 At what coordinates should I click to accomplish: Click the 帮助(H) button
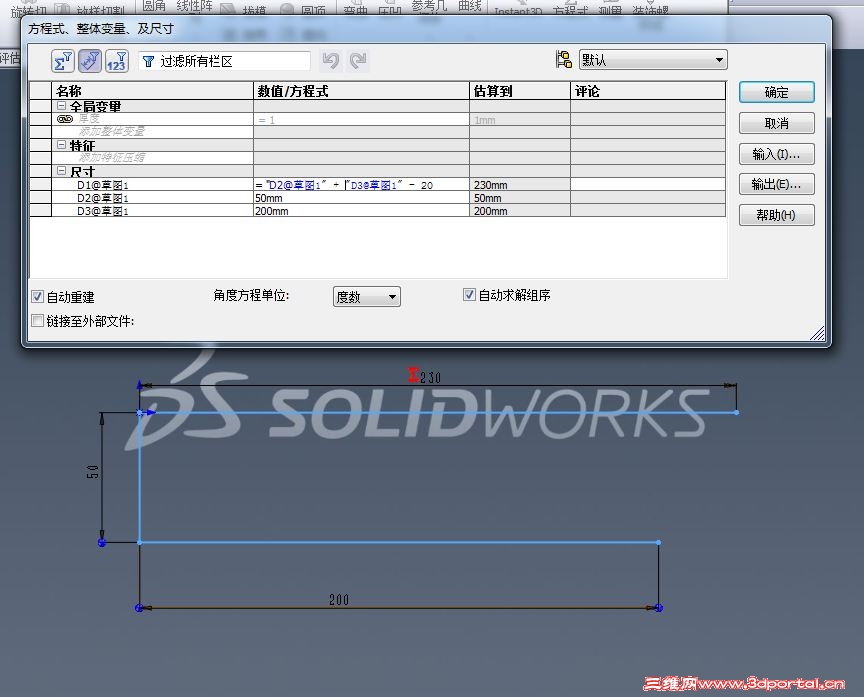tap(776, 215)
